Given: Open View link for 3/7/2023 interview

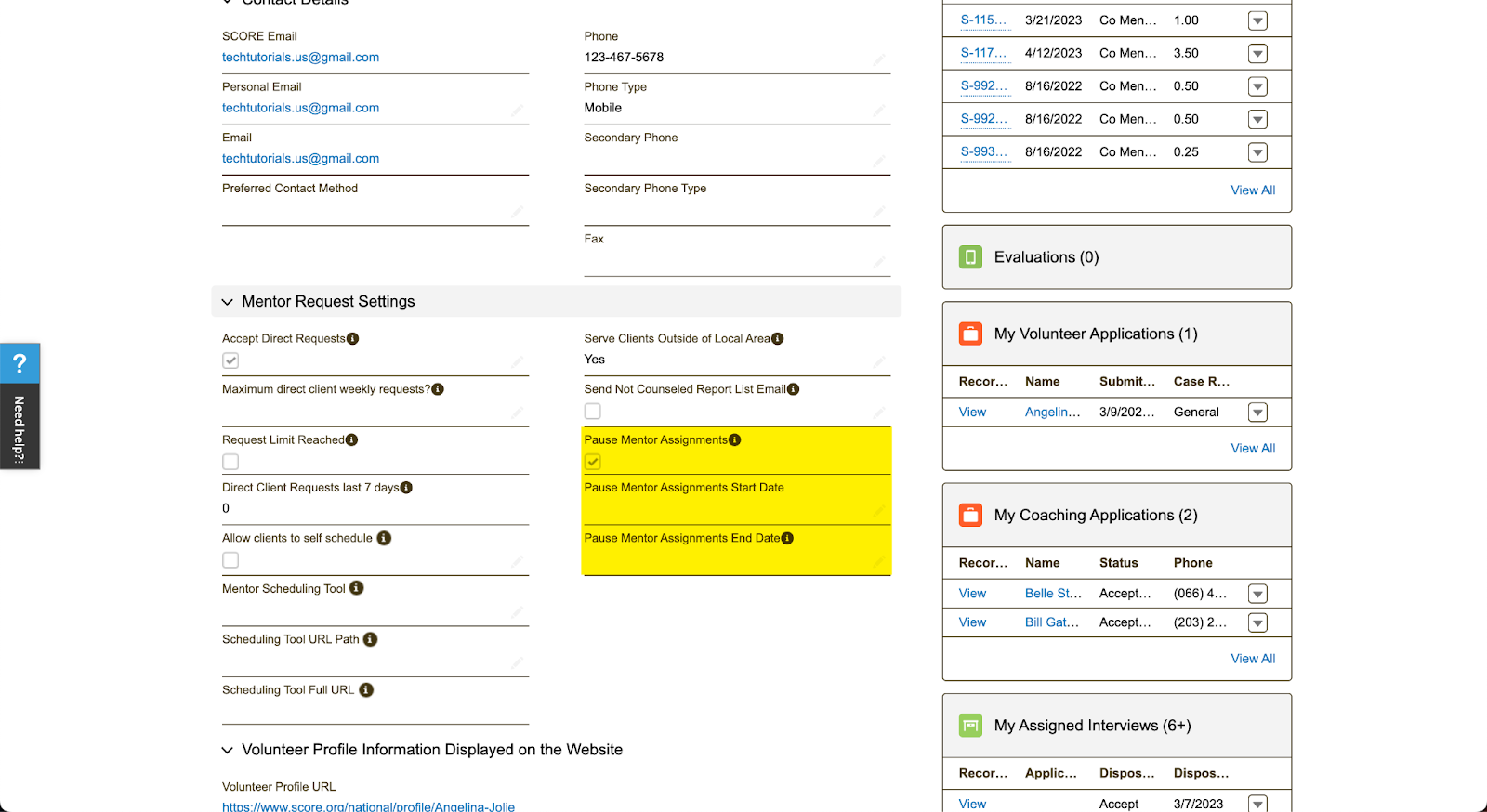Looking at the screenshot, I should pyautogui.click(x=973, y=805).
